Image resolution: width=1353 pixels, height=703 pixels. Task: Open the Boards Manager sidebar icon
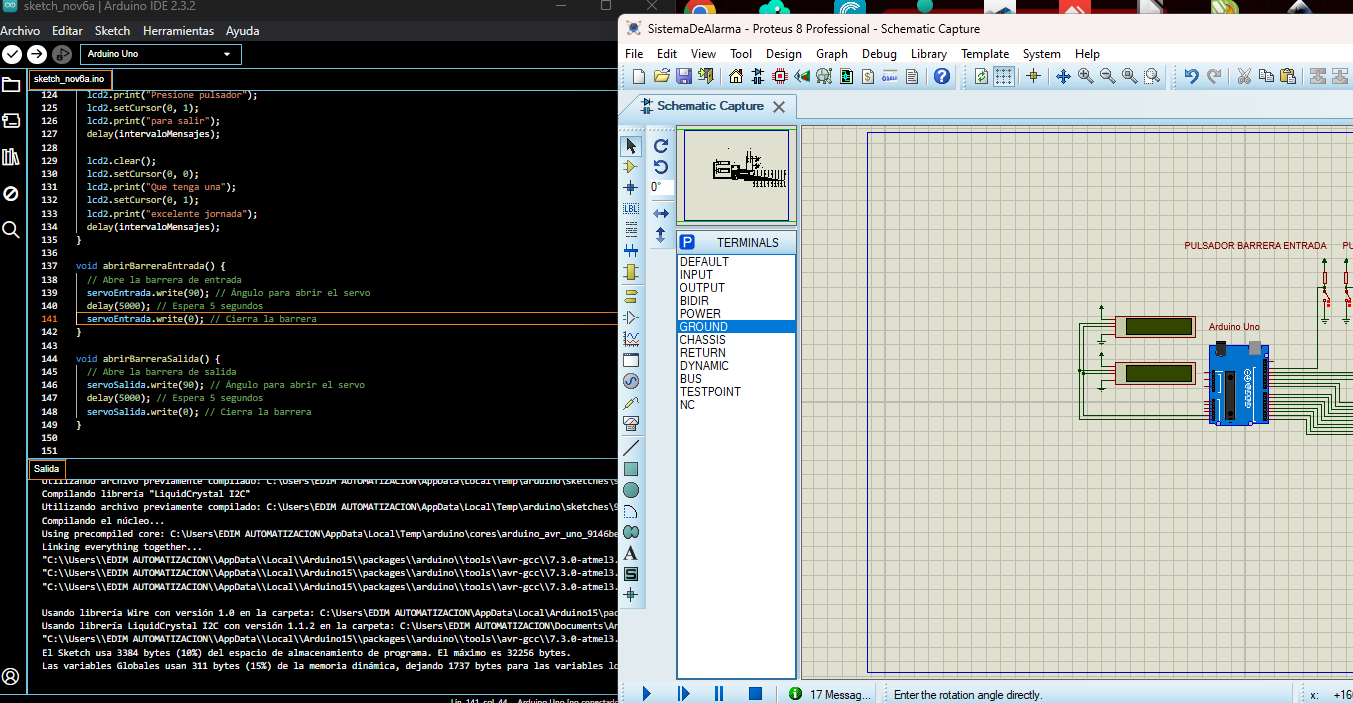11,120
